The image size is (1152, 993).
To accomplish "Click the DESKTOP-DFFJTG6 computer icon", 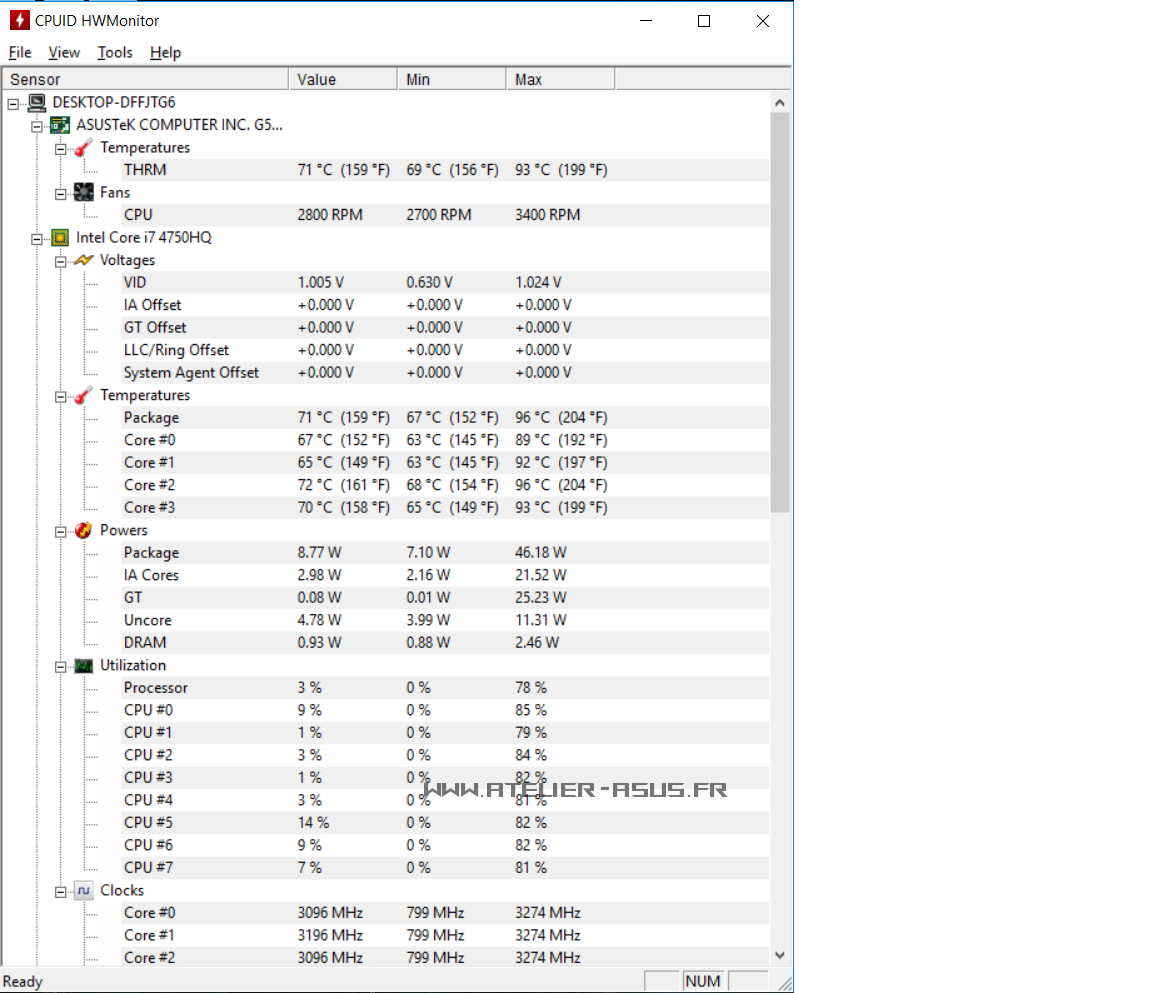I will (x=37, y=102).
